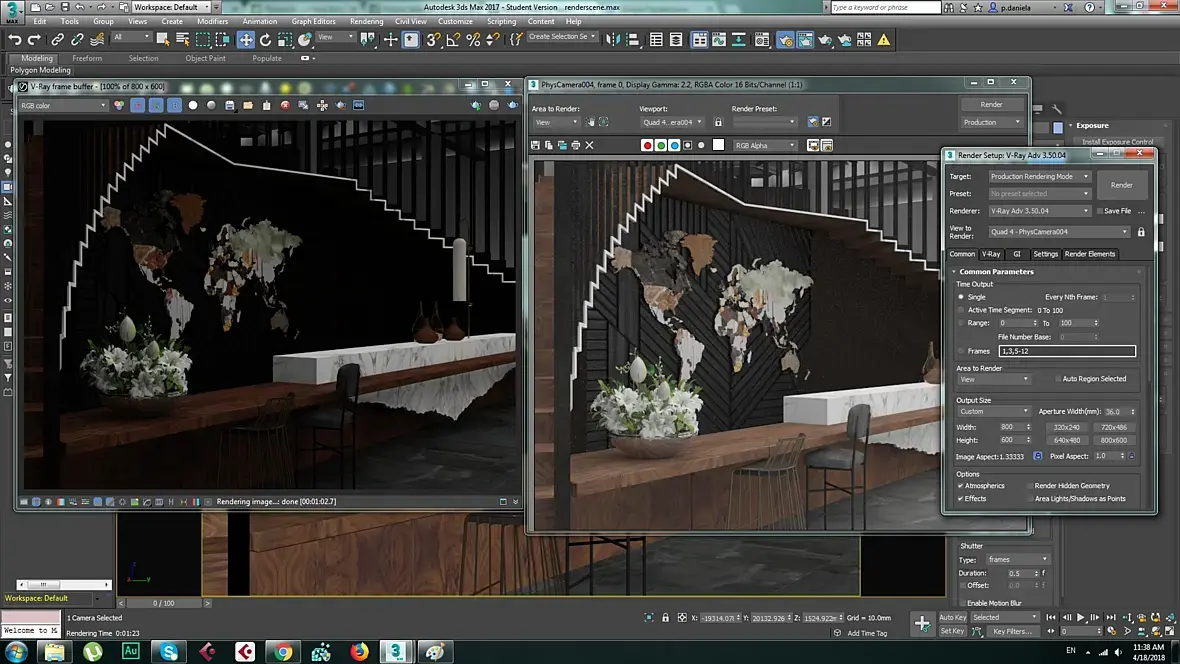Select the Single time output option
The width and height of the screenshot is (1180, 664).
coord(962,297)
